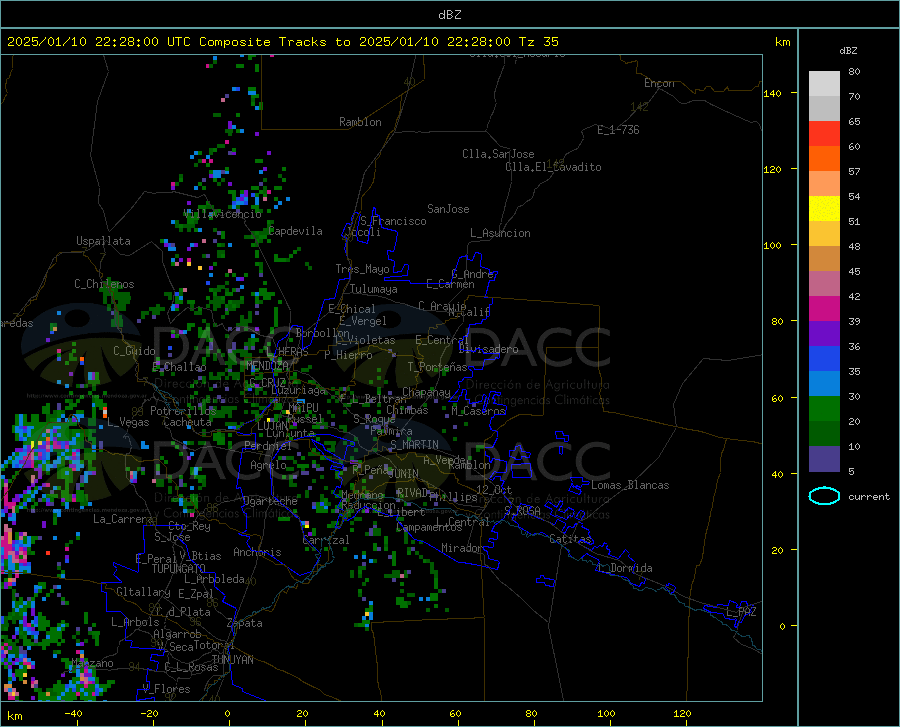
Task: Click the green 30 dBZ legend swatch
Action: pyautogui.click(x=824, y=409)
